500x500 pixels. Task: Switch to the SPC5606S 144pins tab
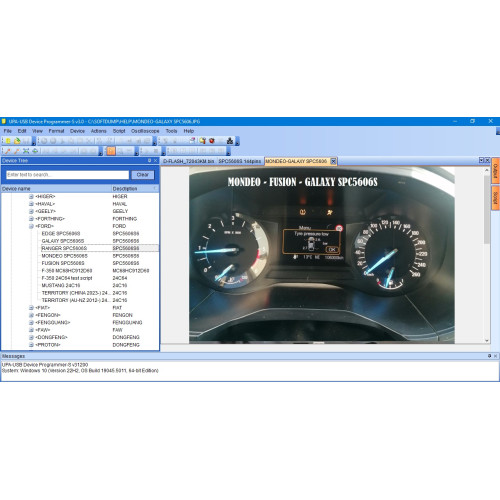coord(240,161)
